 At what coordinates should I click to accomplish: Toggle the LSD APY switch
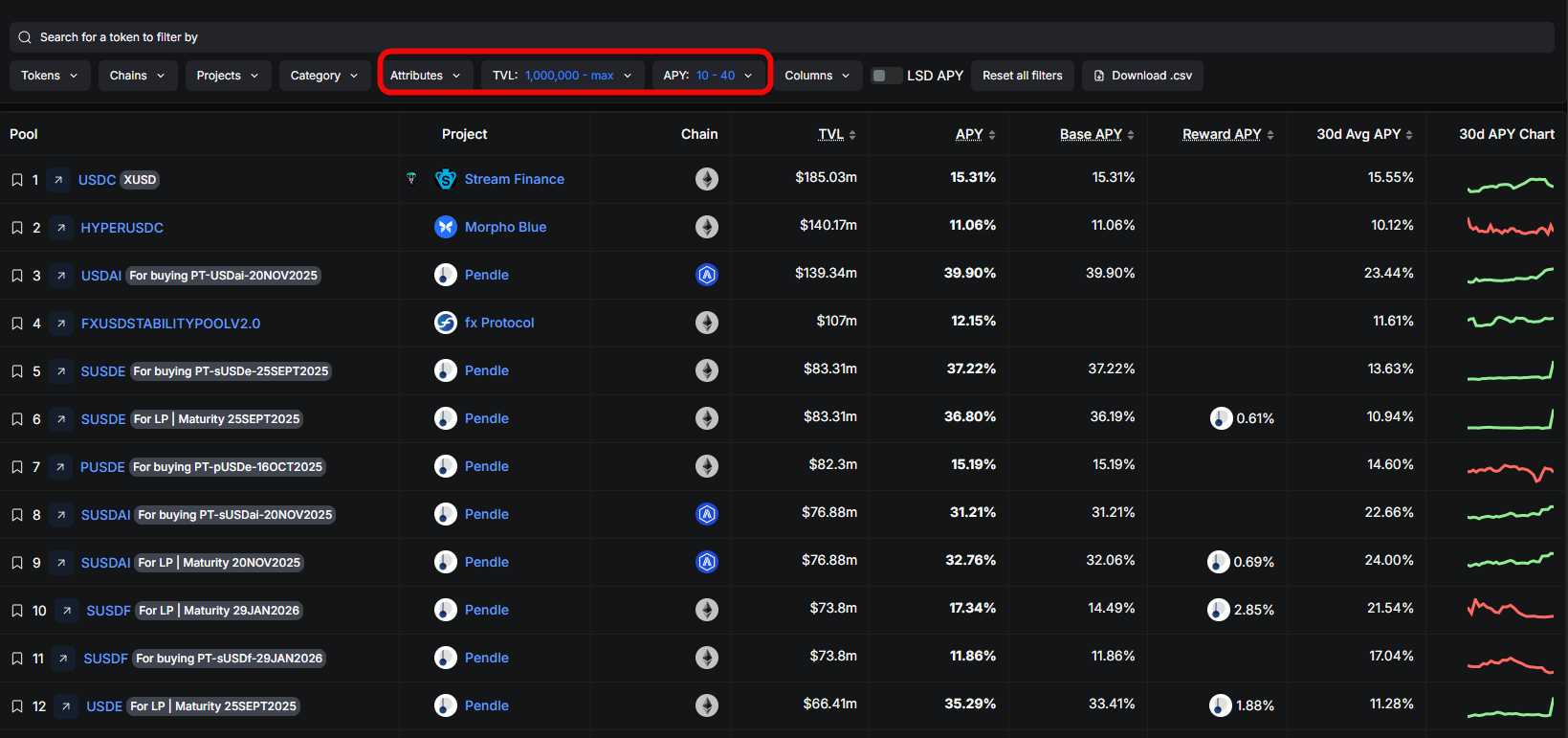[886, 76]
